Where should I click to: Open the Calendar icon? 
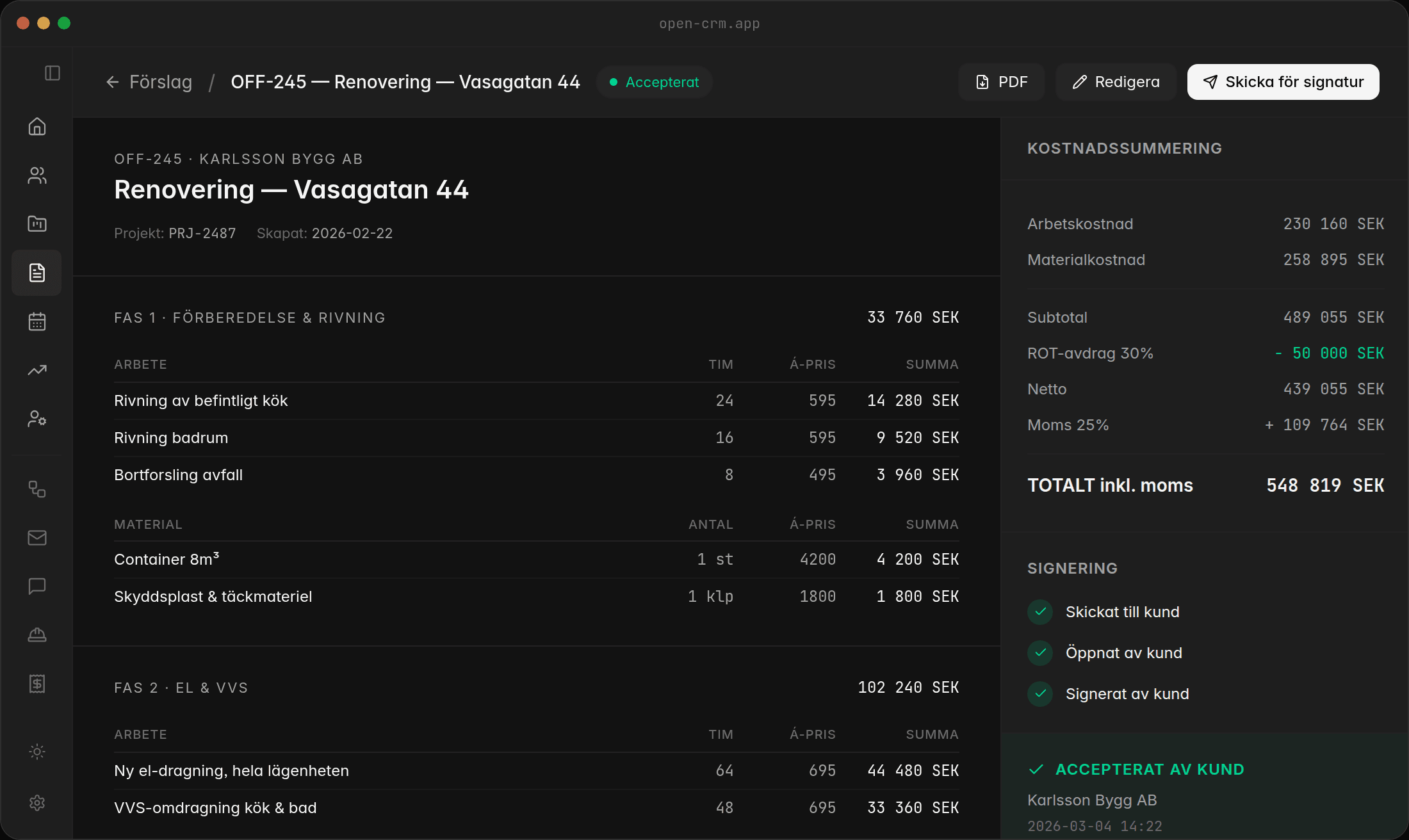(37, 321)
